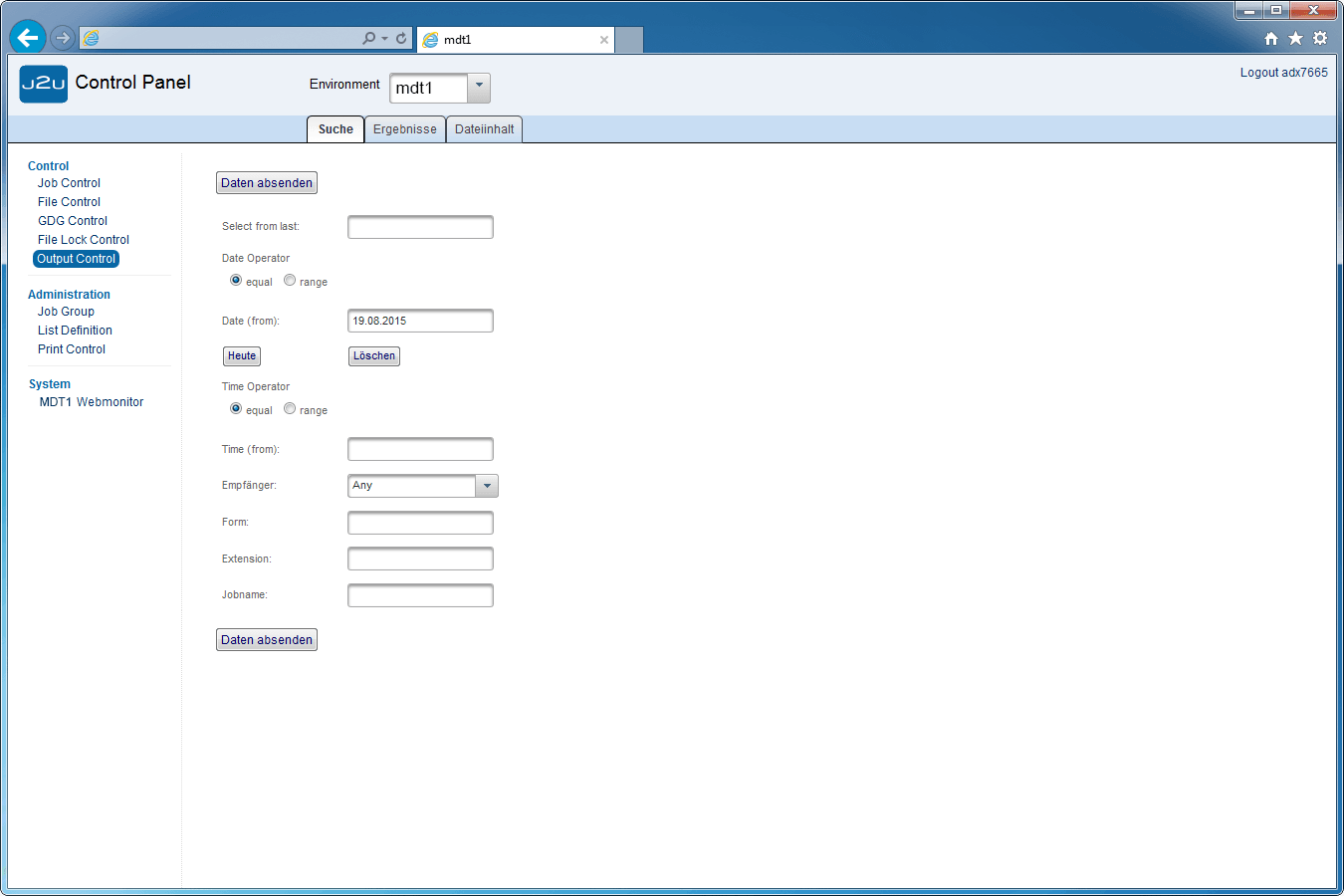Select range for Date Operator
Viewport: 1344px width, 896px height.
coord(290,281)
